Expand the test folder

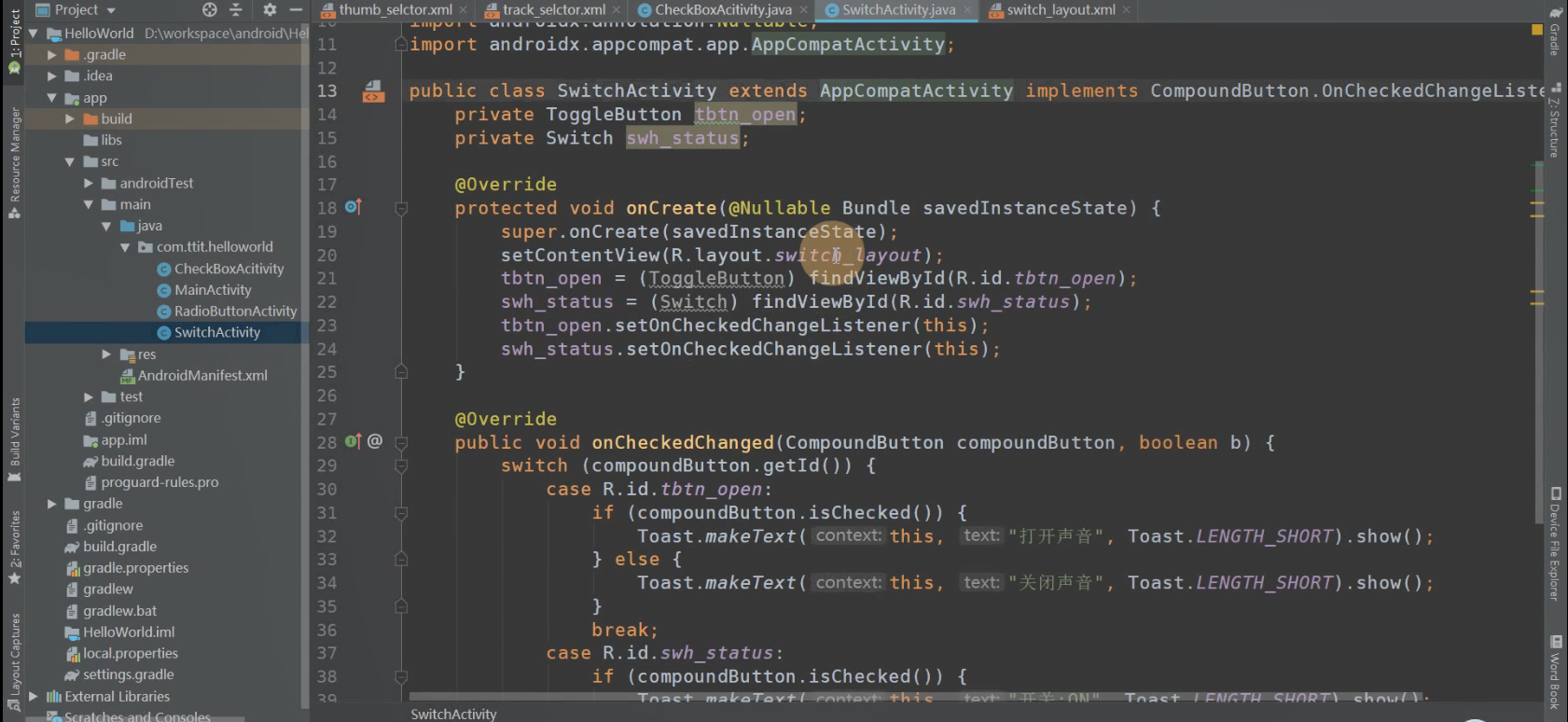pos(89,397)
